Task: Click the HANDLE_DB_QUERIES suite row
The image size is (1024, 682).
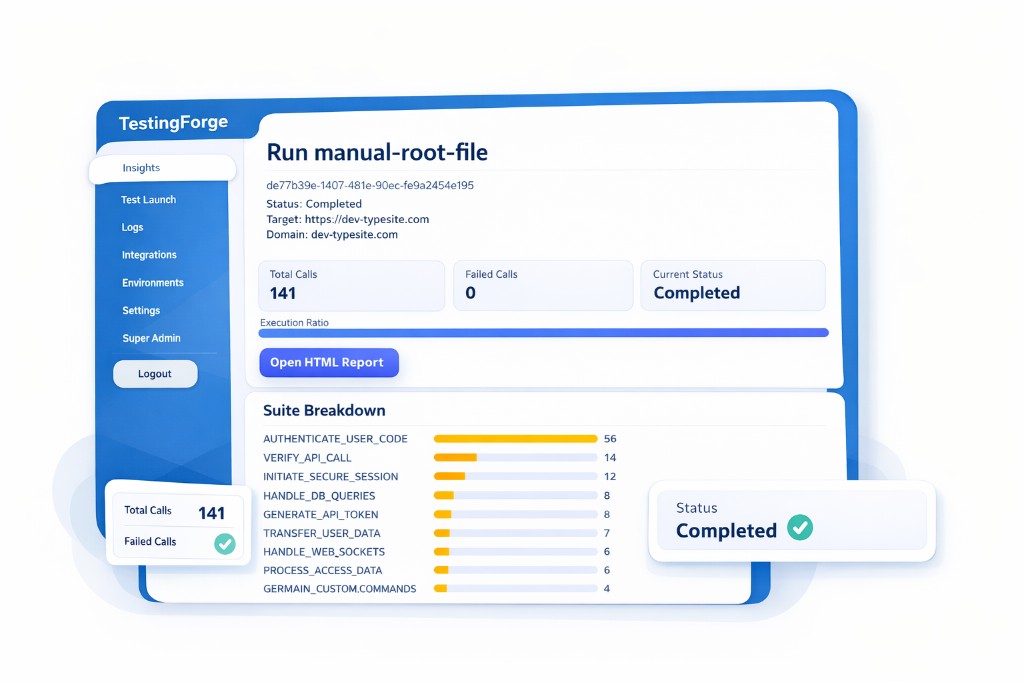Action: [319, 495]
